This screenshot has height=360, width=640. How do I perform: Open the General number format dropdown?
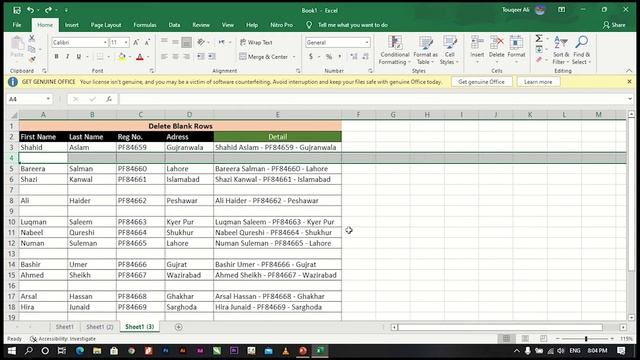pyautogui.click(x=367, y=42)
